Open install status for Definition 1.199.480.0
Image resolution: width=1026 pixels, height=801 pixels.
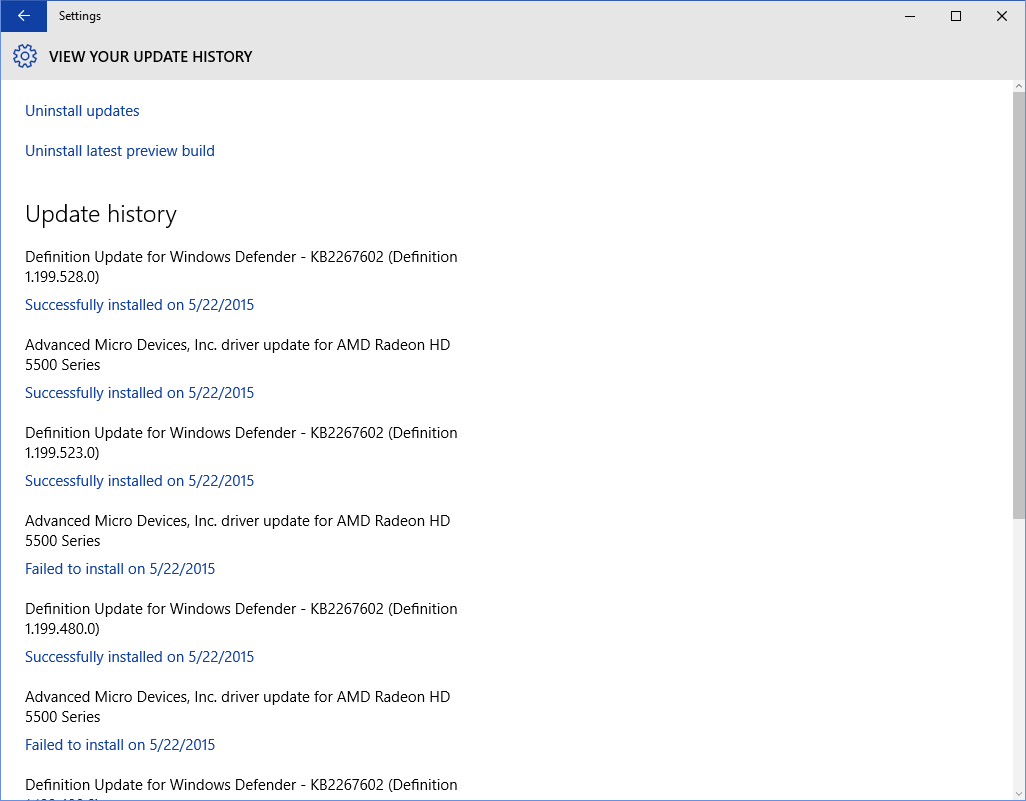coord(139,657)
